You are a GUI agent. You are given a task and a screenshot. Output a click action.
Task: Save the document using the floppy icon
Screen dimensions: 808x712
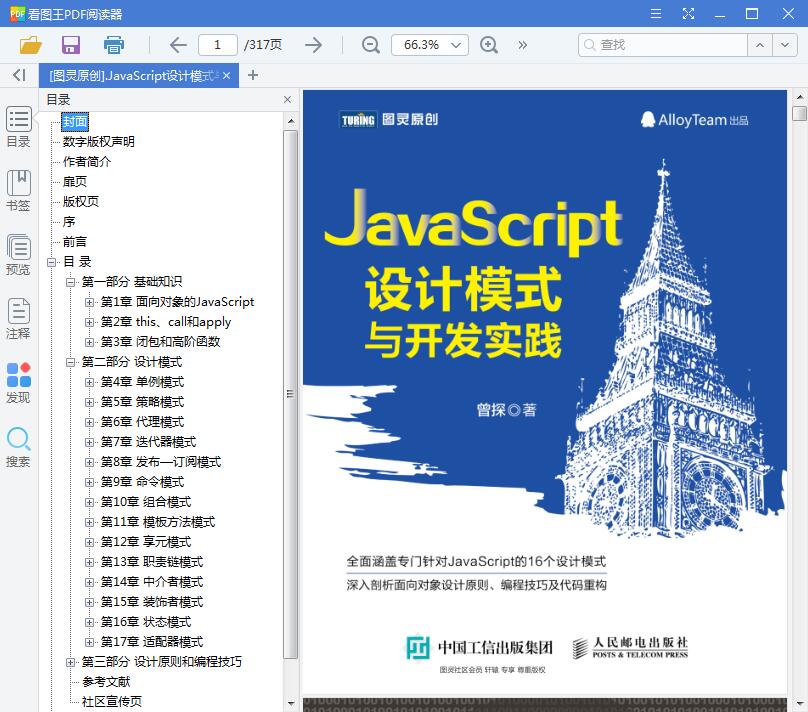tap(71, 45)
